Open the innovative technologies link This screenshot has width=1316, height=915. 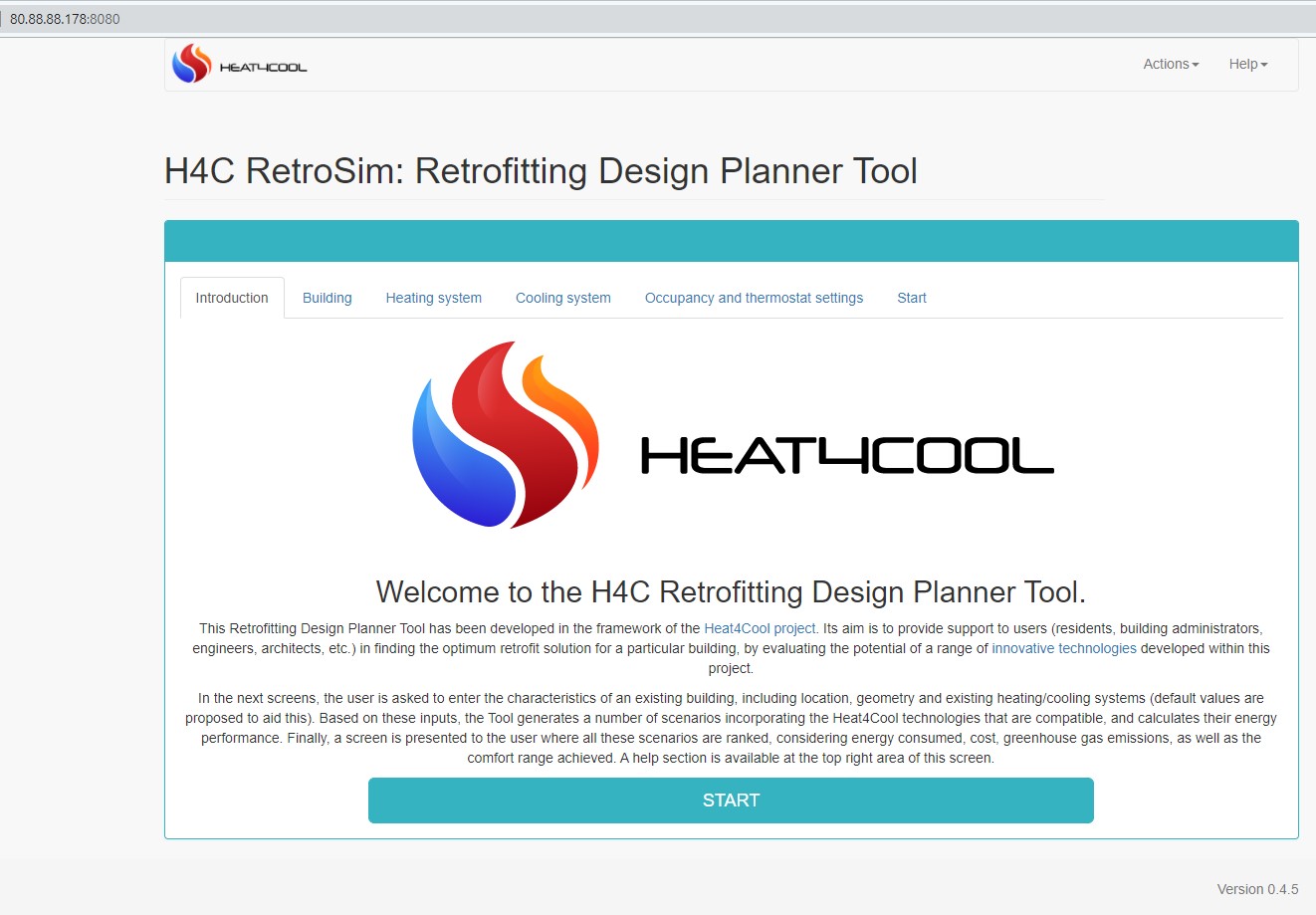pos(1064,648)
